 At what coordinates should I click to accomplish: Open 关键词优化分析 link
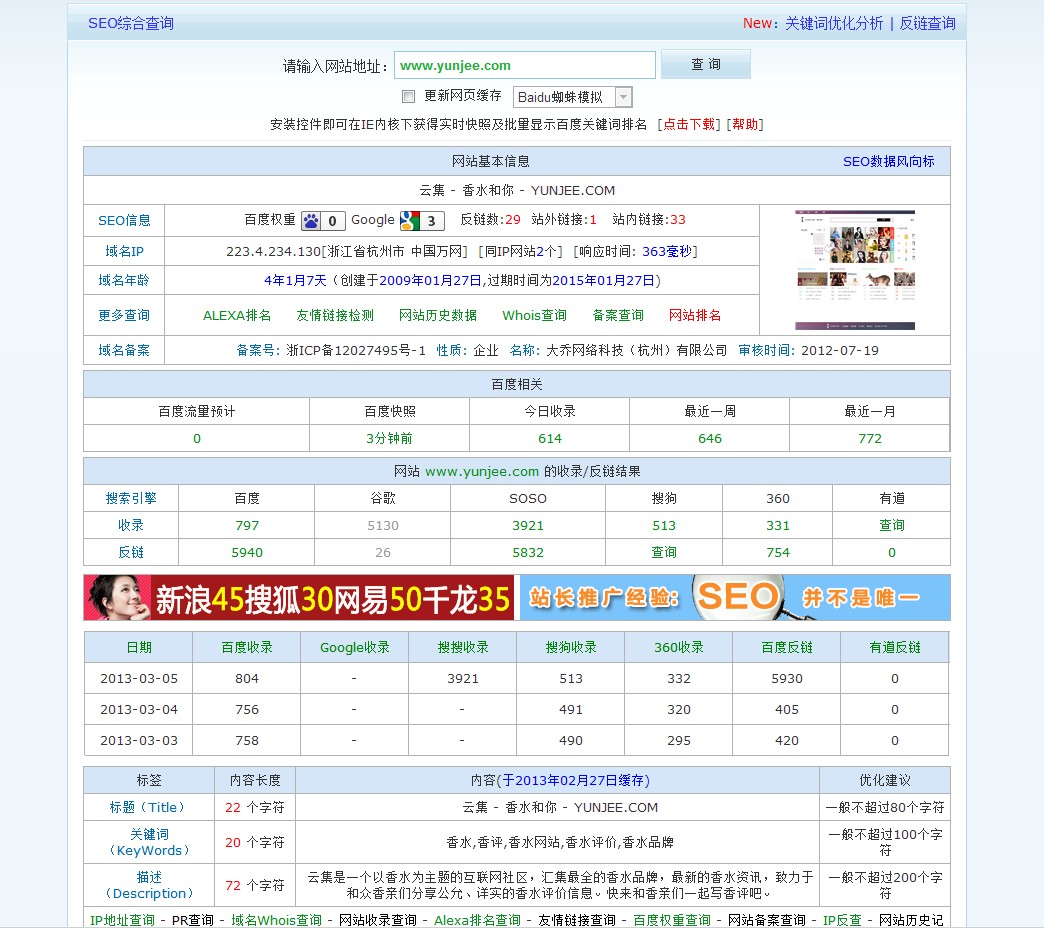tap(834, 23)
